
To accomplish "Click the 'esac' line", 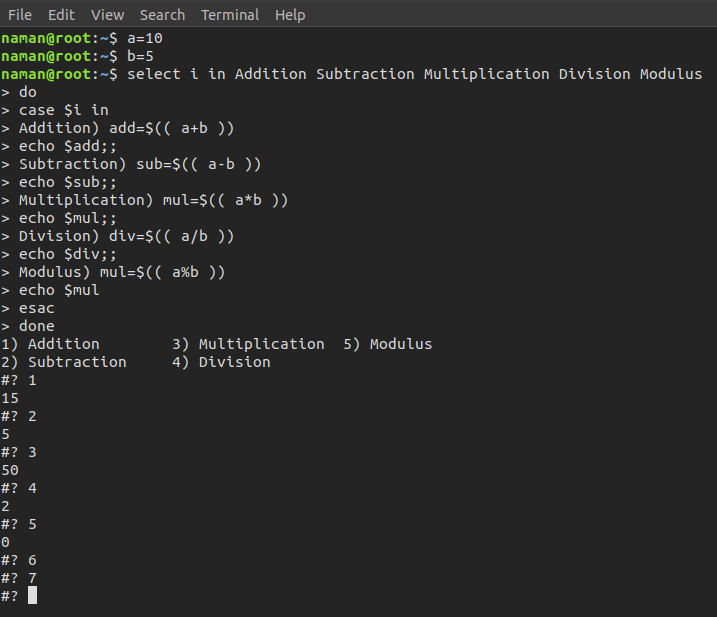I will click(x=36, y=308).
